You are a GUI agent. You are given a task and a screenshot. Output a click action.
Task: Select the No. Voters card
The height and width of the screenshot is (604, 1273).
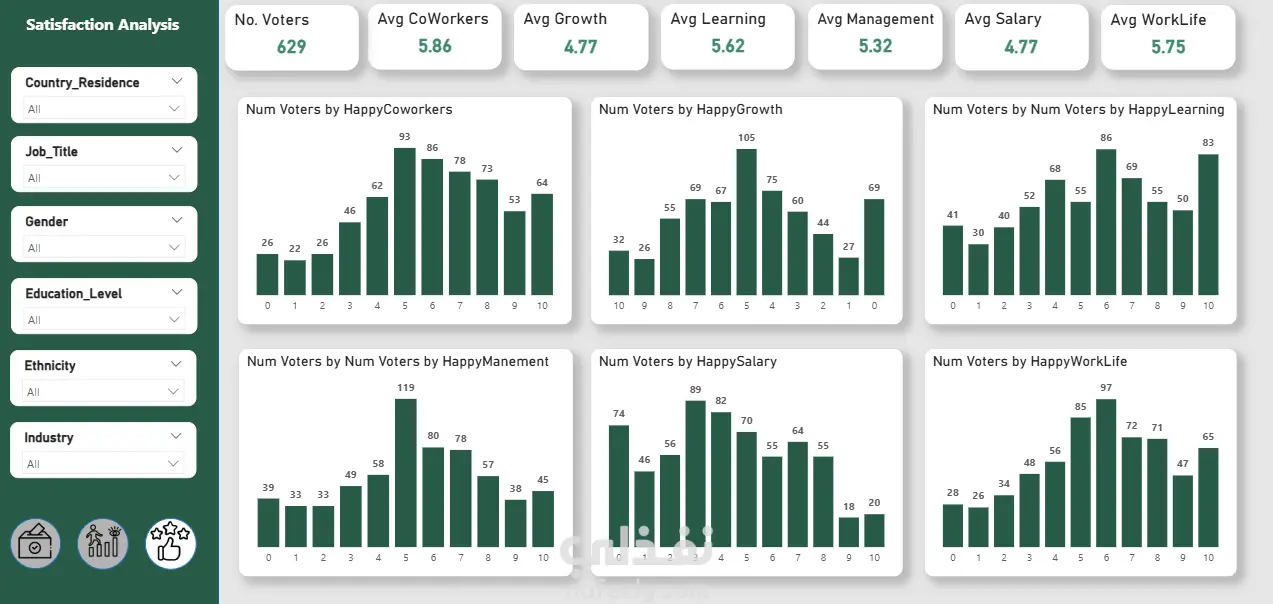[291, 37]
